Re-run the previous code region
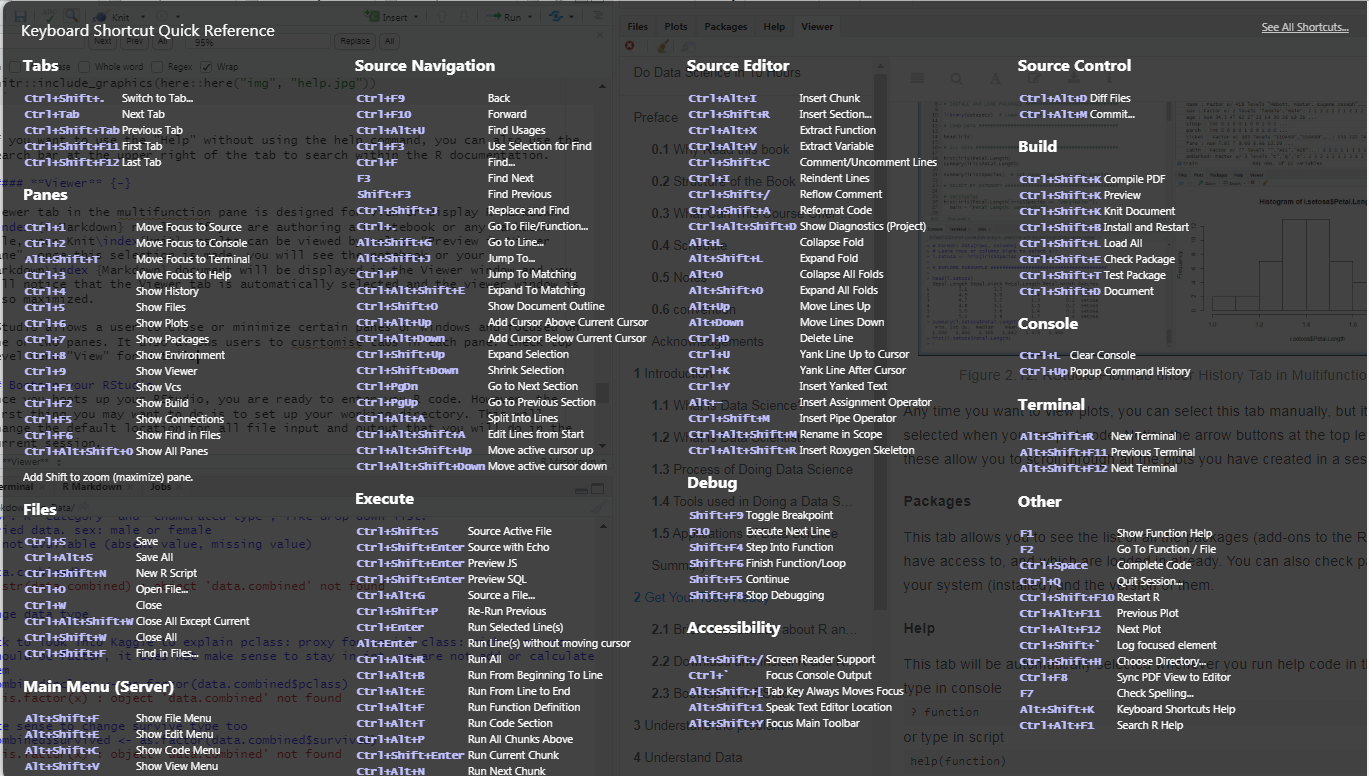 [x=556, y=17]
